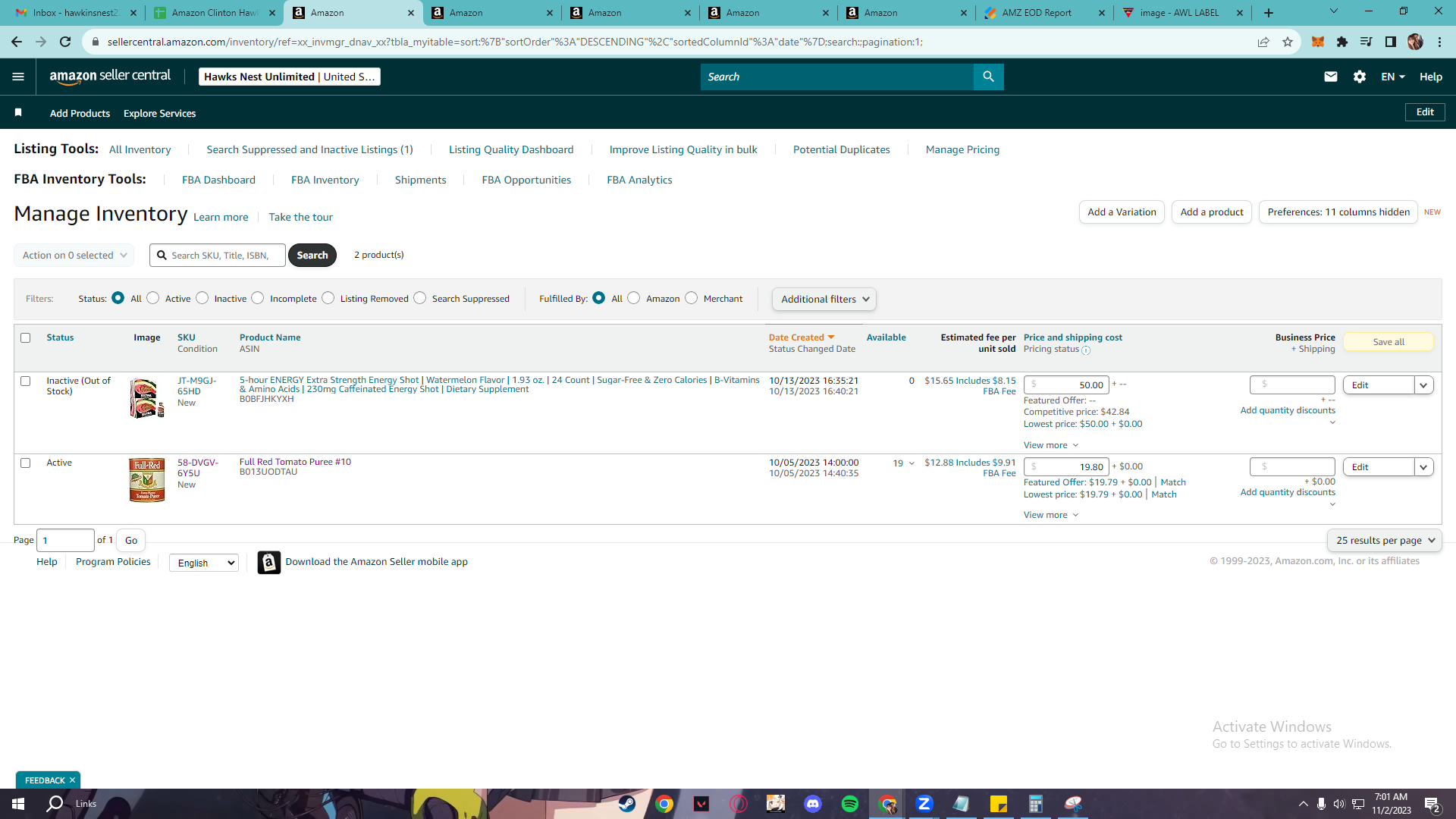The image size is (1456, 819).
Task: Select the Incomplete status filter
Action: [258, 298]
